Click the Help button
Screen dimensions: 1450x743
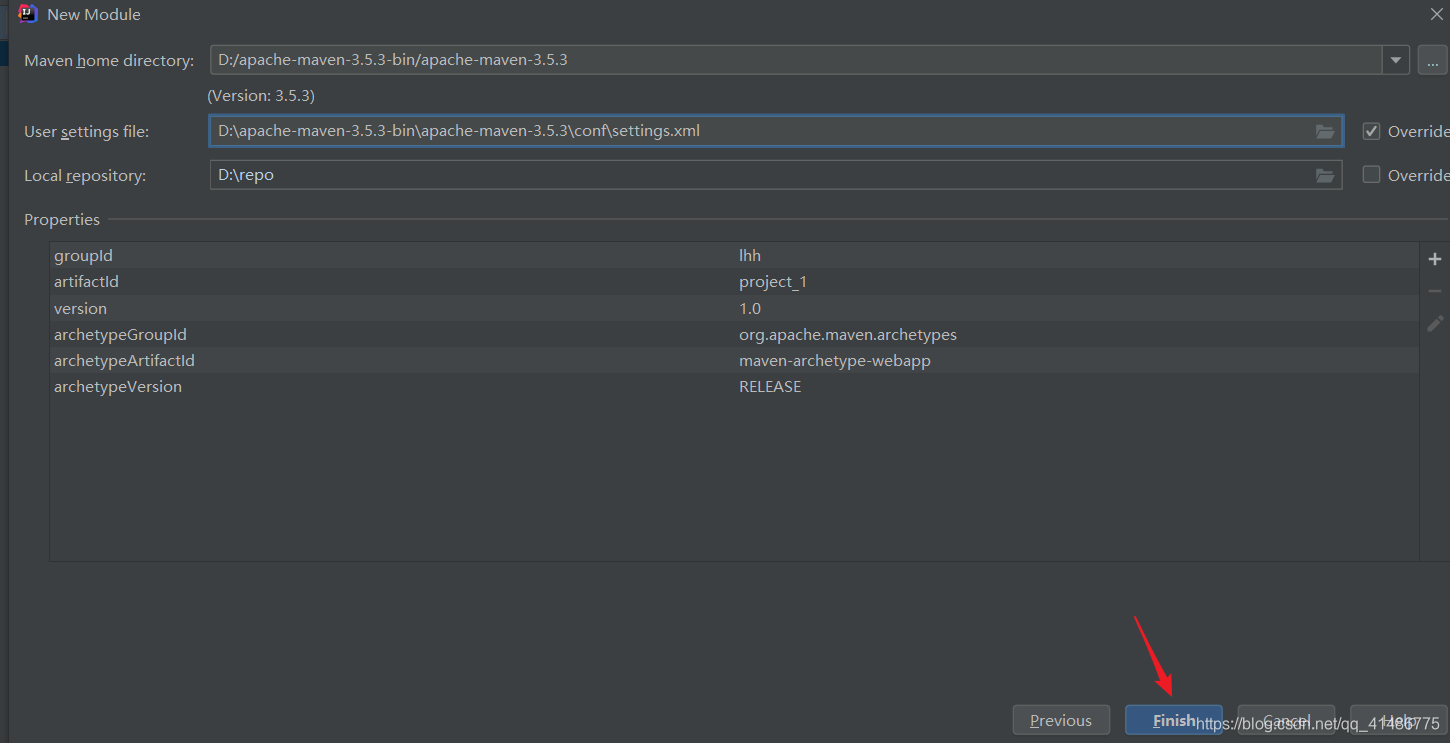point(1398,720)
